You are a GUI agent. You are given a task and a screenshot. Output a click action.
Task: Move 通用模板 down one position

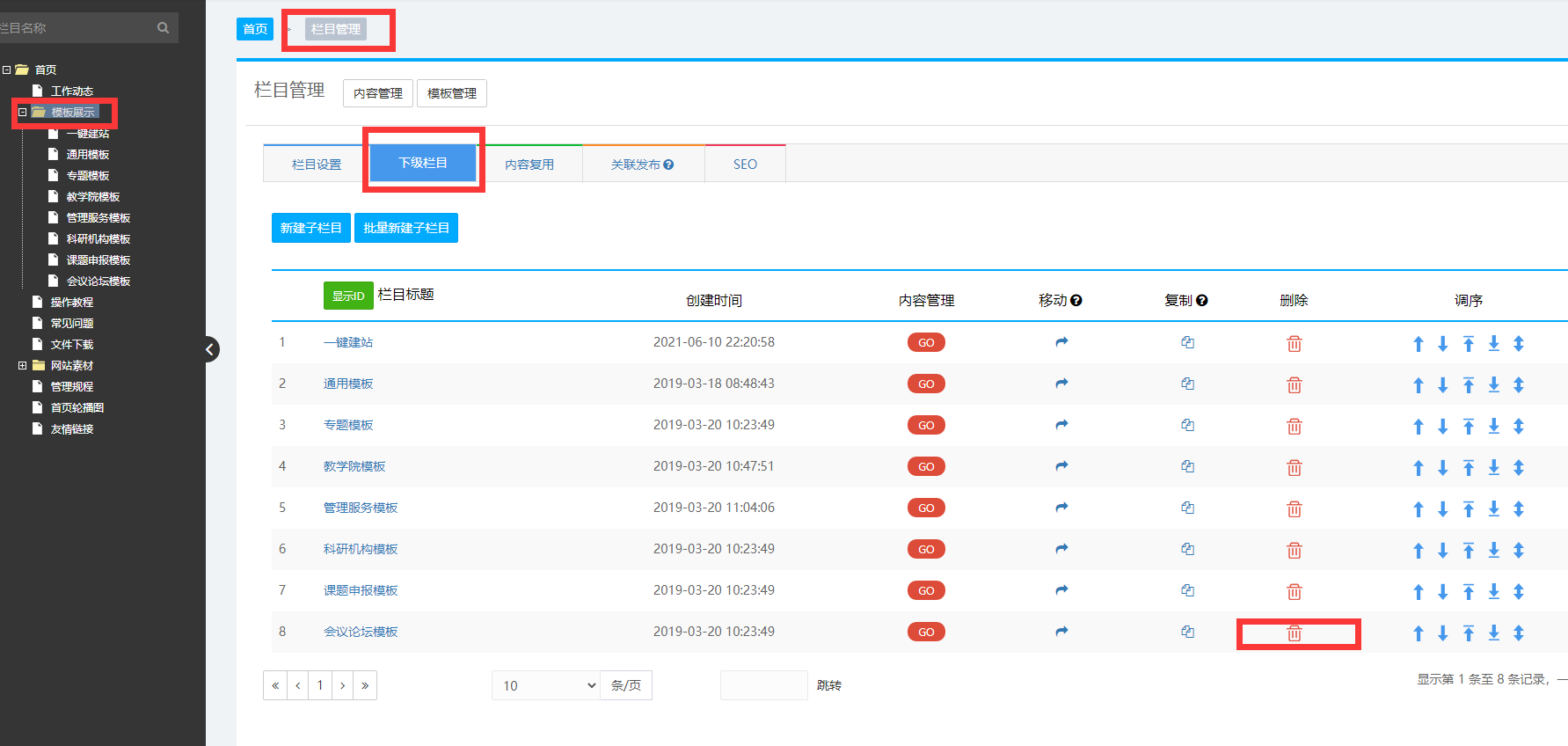click(1443, 385)
